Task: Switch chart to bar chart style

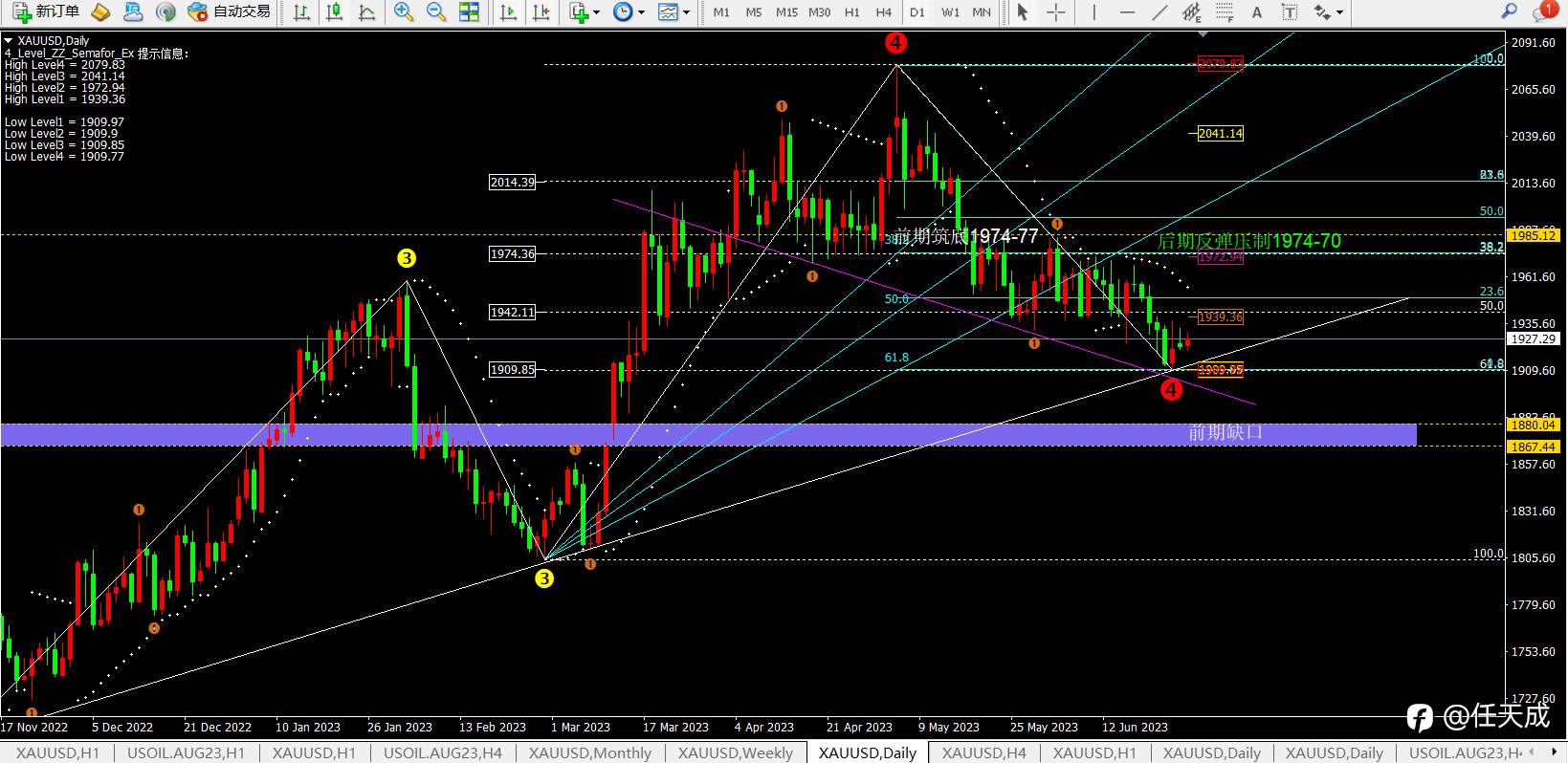Action: [x=300, y=11]
